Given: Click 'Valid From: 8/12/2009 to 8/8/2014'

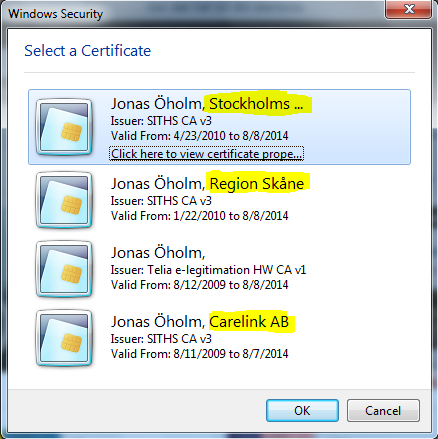Looking at the screenshot, I should [x=199, y=285].
